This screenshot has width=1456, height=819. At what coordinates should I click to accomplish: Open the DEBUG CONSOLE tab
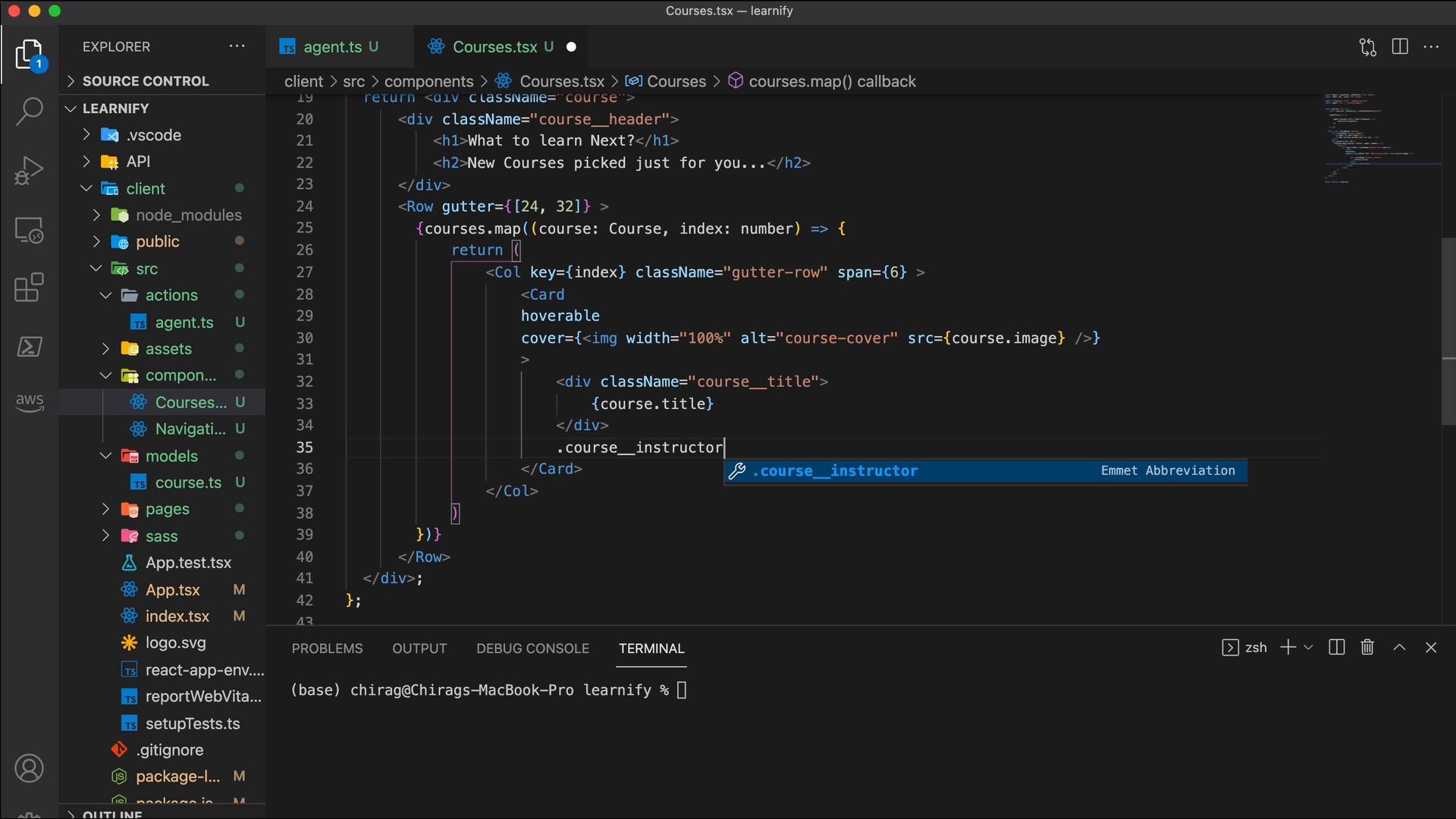[x=532, y=648]
